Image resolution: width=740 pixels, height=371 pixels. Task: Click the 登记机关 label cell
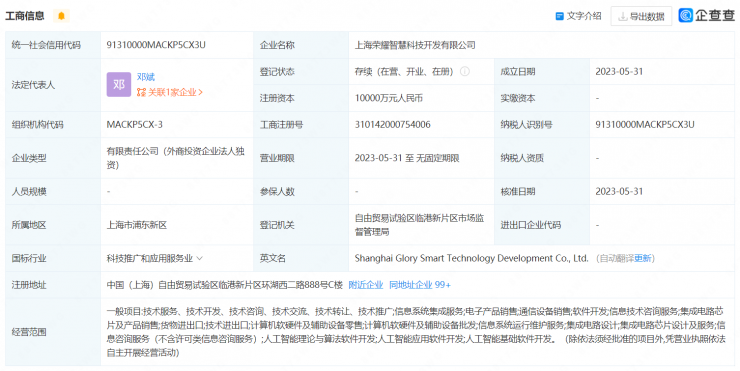coord(301,225)
